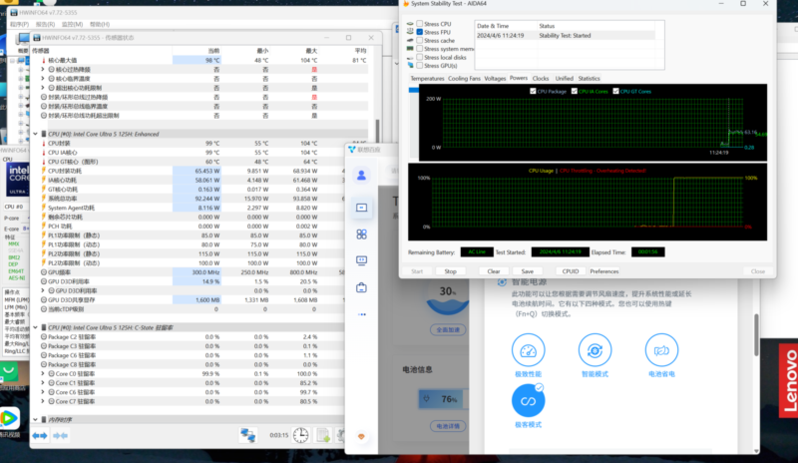
Task: Expand the Core C6 驻留率 row
Action: pos(43,392)
